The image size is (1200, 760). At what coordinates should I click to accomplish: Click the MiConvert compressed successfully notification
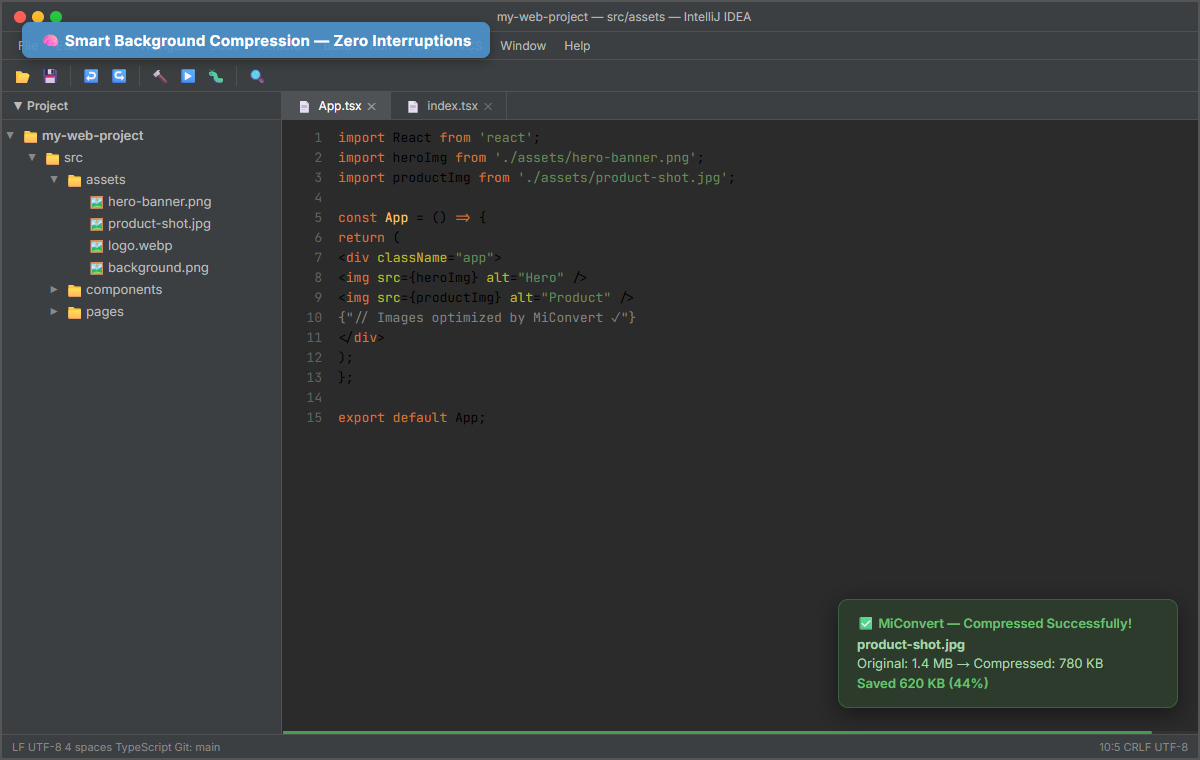[1007, 653]
